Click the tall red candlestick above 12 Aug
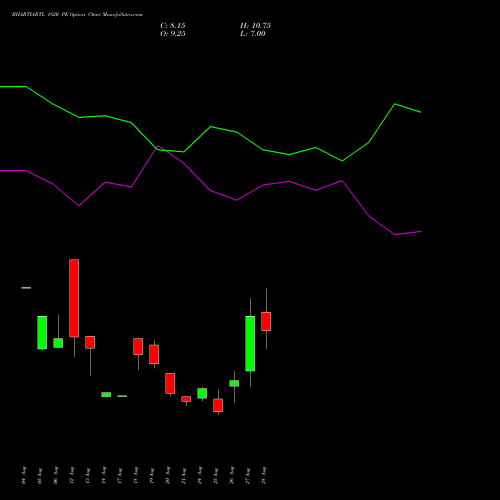Viewport: 500px width, 500px height. pos(74,298)
